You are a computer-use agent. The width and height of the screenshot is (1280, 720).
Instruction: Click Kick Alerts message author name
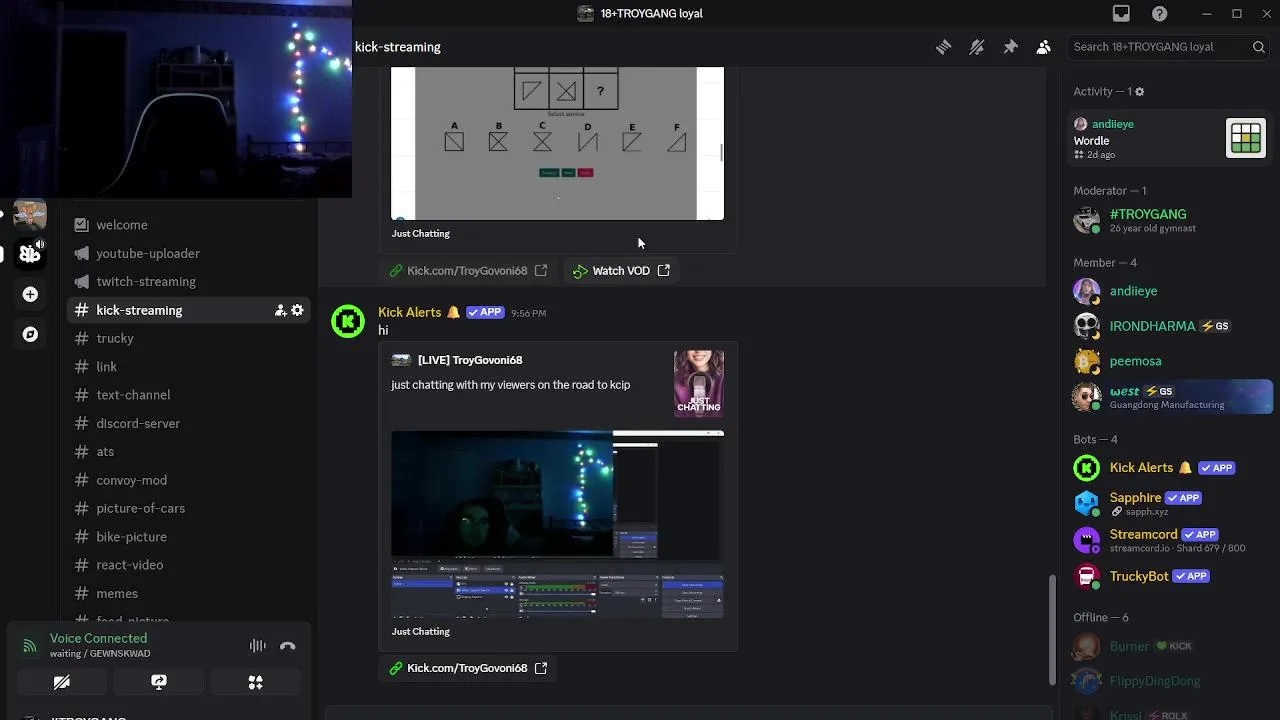pyautogui.click(x=409, y=313)
